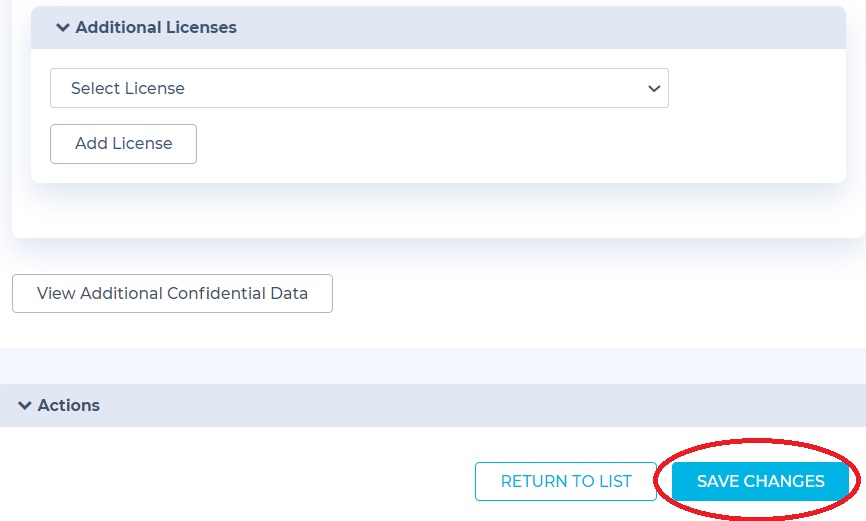Collapse the Actions panel using its arrow
The height and width of the screenshot is (521, 866).
pyautogui.click(x=24, y=405)
